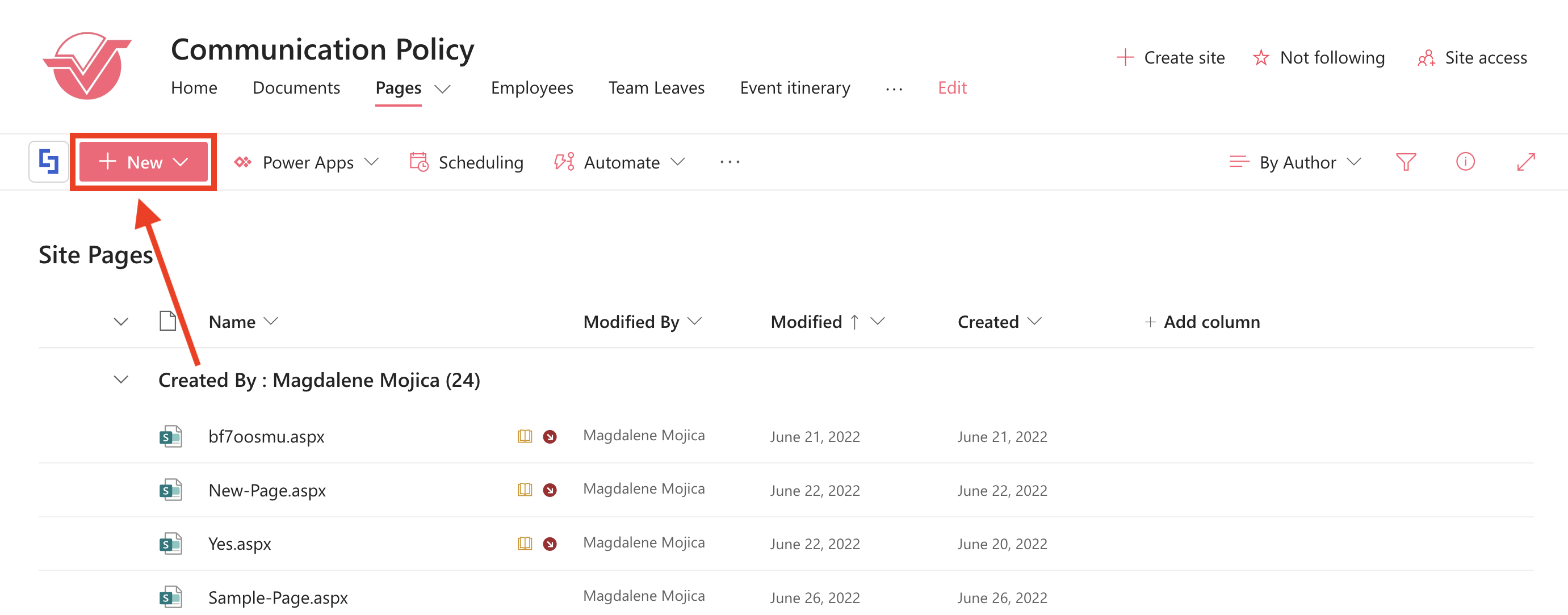Click the Communication Policy site logo

(x=87, y=66)
